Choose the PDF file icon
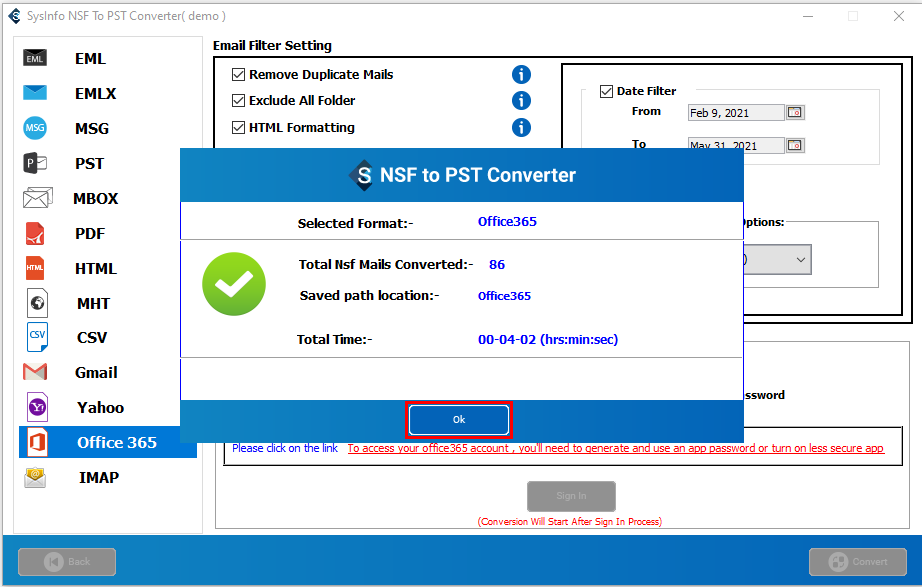922x587 pixels. coord(35,233)
